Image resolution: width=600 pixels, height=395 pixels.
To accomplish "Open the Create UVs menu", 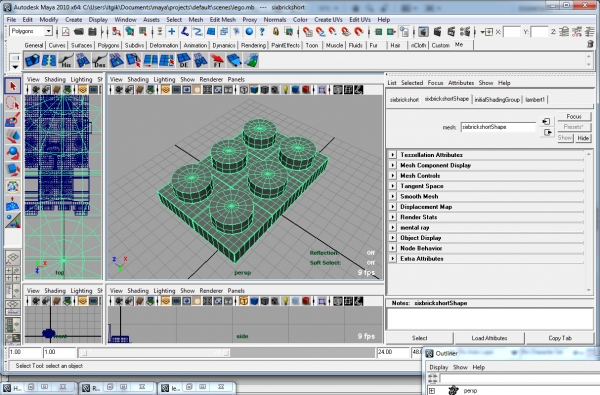I will click(x=328, y=20).
